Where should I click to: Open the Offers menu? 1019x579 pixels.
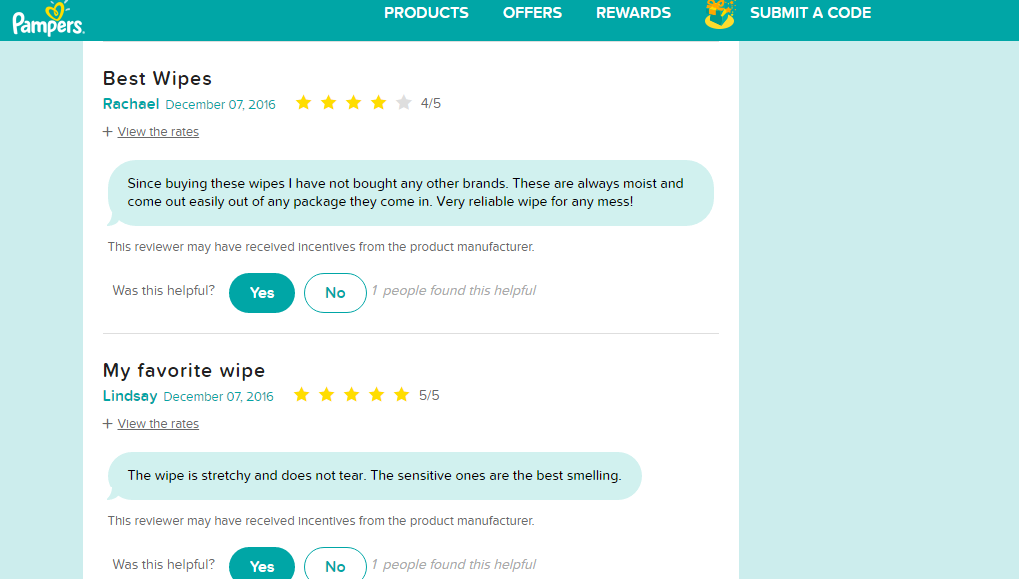point(532,13)
